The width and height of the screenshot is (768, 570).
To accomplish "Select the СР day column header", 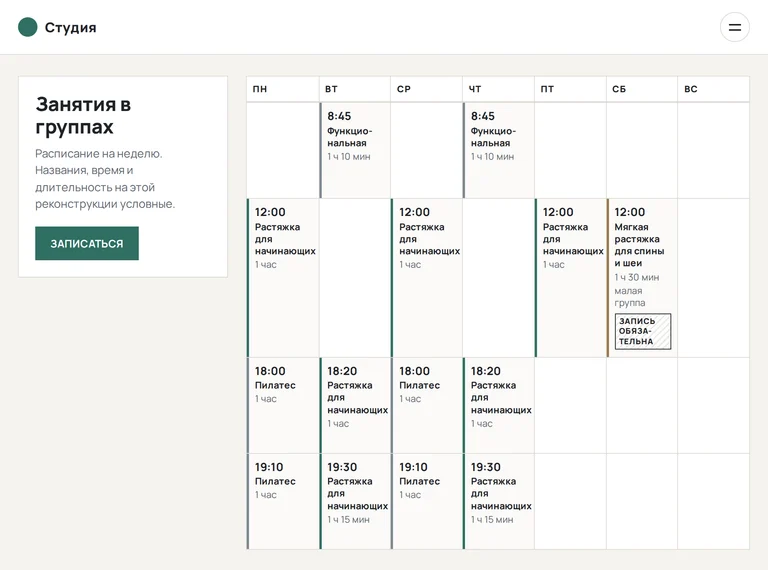I will tap(426, 89).
